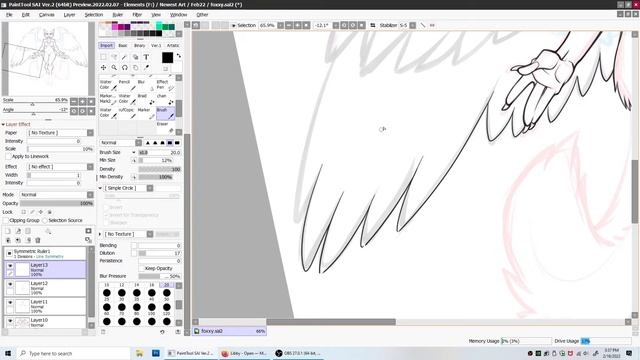This screenshot has width=640, height=360.
Task: Toggle Symmetric Ruler1 visibility box
Action: pos(9,253)
